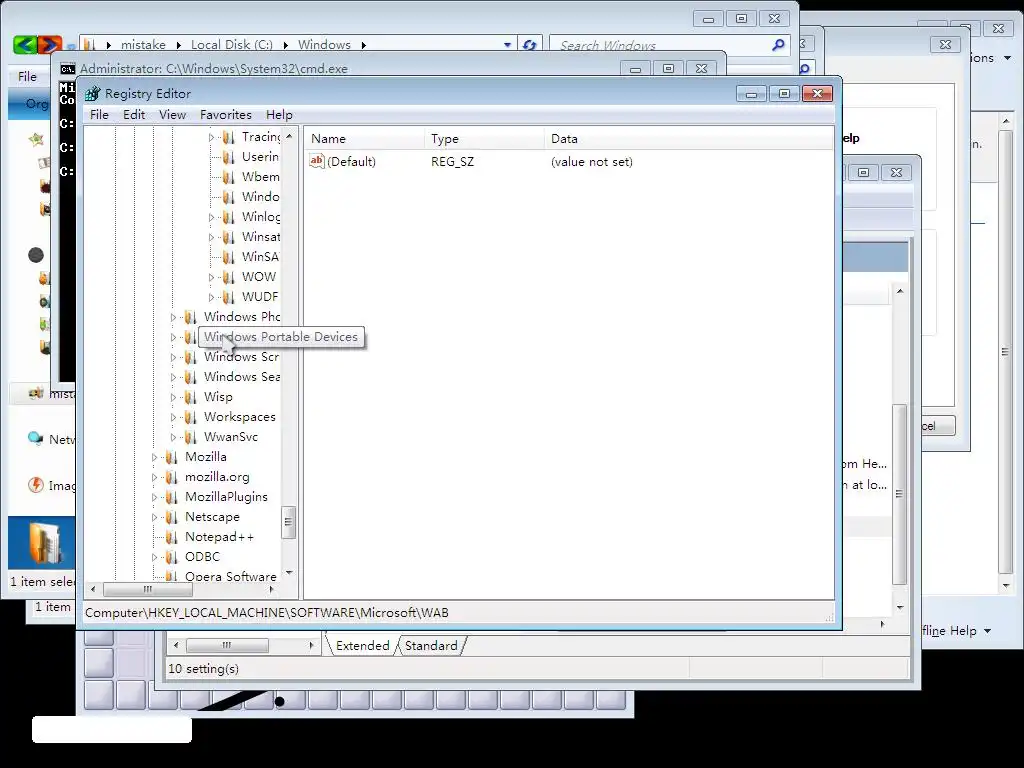1024x768 pixels.
Task: Open the File menu in Explorer window
Action: pyautogui.click(x=27, y=76)
